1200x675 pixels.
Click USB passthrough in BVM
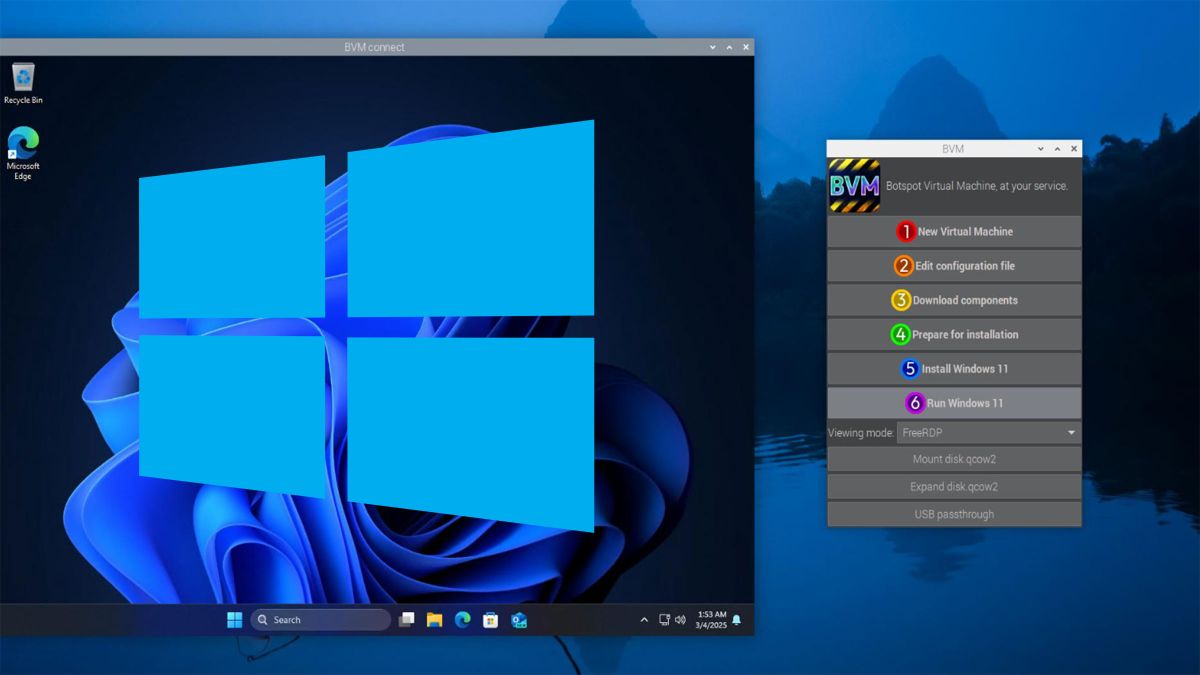[x=953, y=513]
